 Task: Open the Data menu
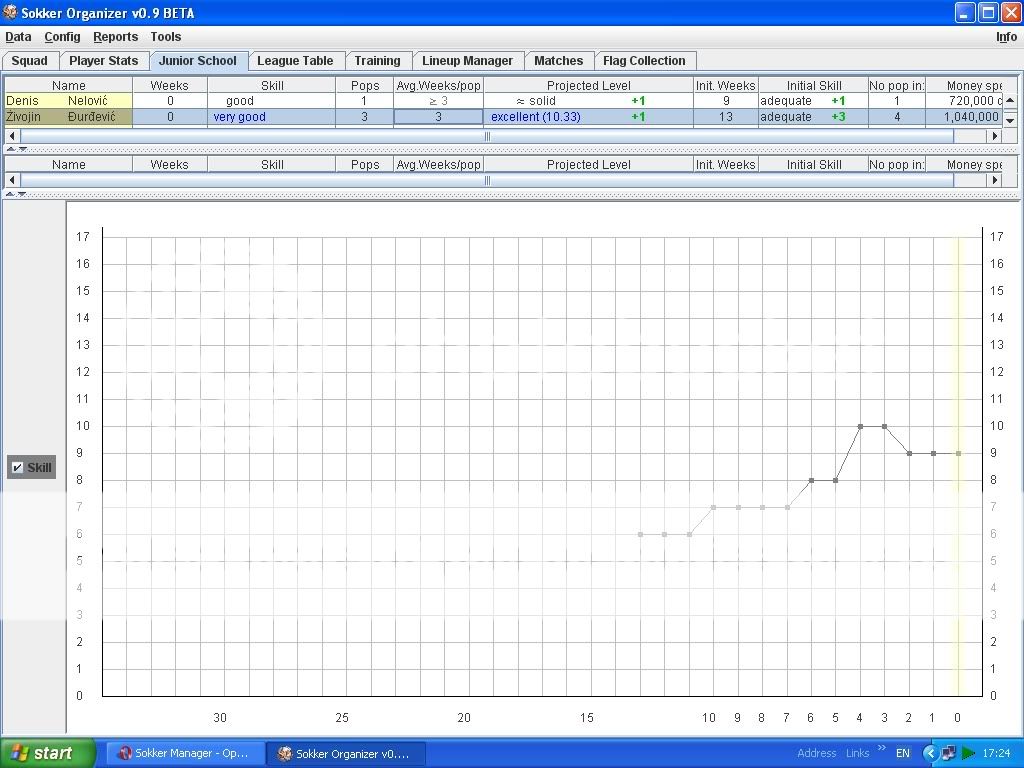(x=18, y=37)
